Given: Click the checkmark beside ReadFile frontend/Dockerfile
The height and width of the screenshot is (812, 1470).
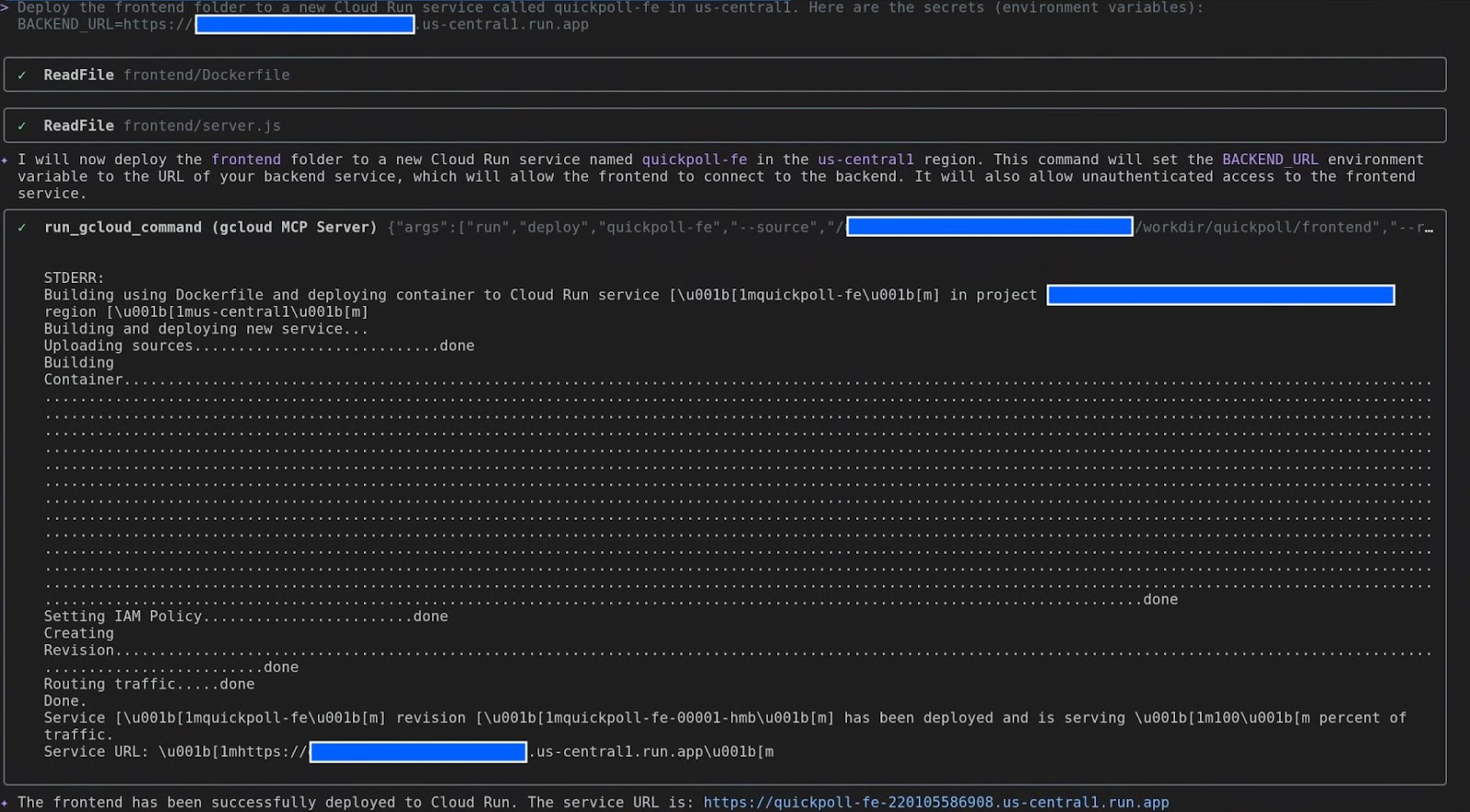Looking at the screenshot, I should point(22,75).
